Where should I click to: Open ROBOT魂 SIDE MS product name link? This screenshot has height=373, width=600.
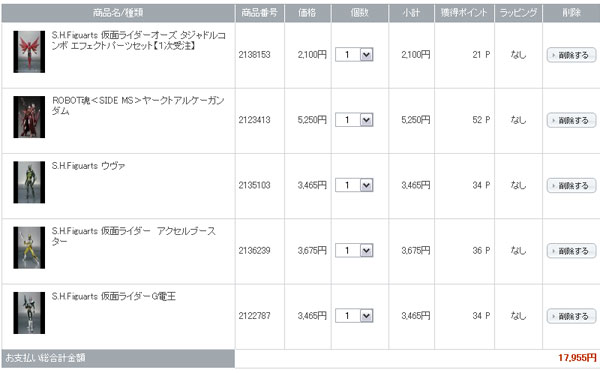coord(138,106)
